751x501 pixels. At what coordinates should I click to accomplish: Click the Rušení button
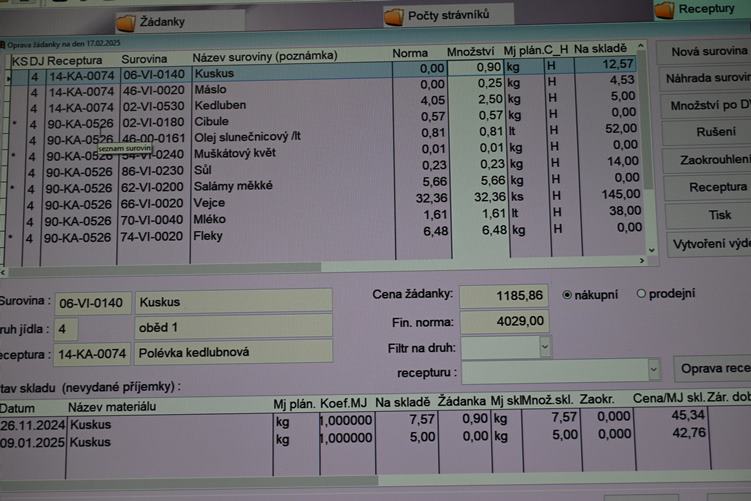click(x=707, y=133)
